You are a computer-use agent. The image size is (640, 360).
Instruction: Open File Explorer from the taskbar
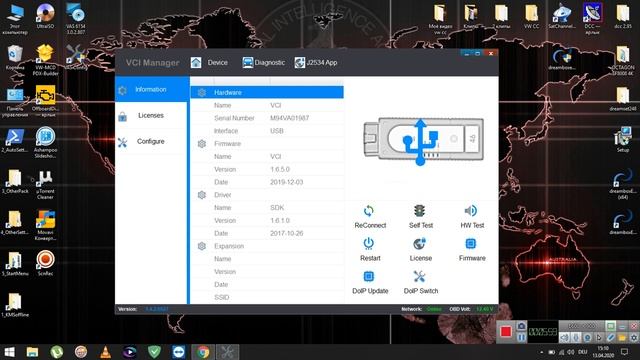coord(32,352)
